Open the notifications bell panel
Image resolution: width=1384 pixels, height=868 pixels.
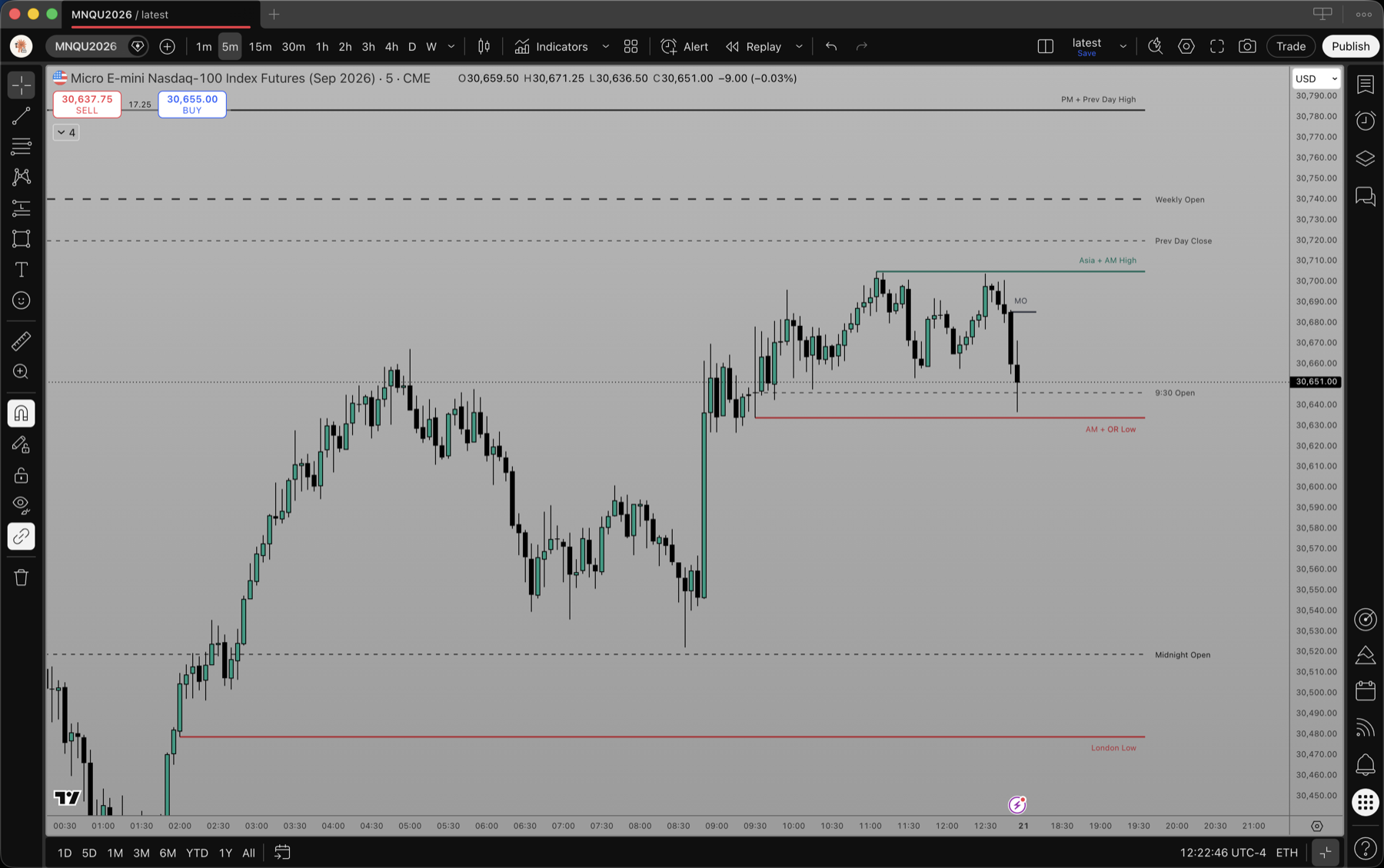tap(1366, 764)
